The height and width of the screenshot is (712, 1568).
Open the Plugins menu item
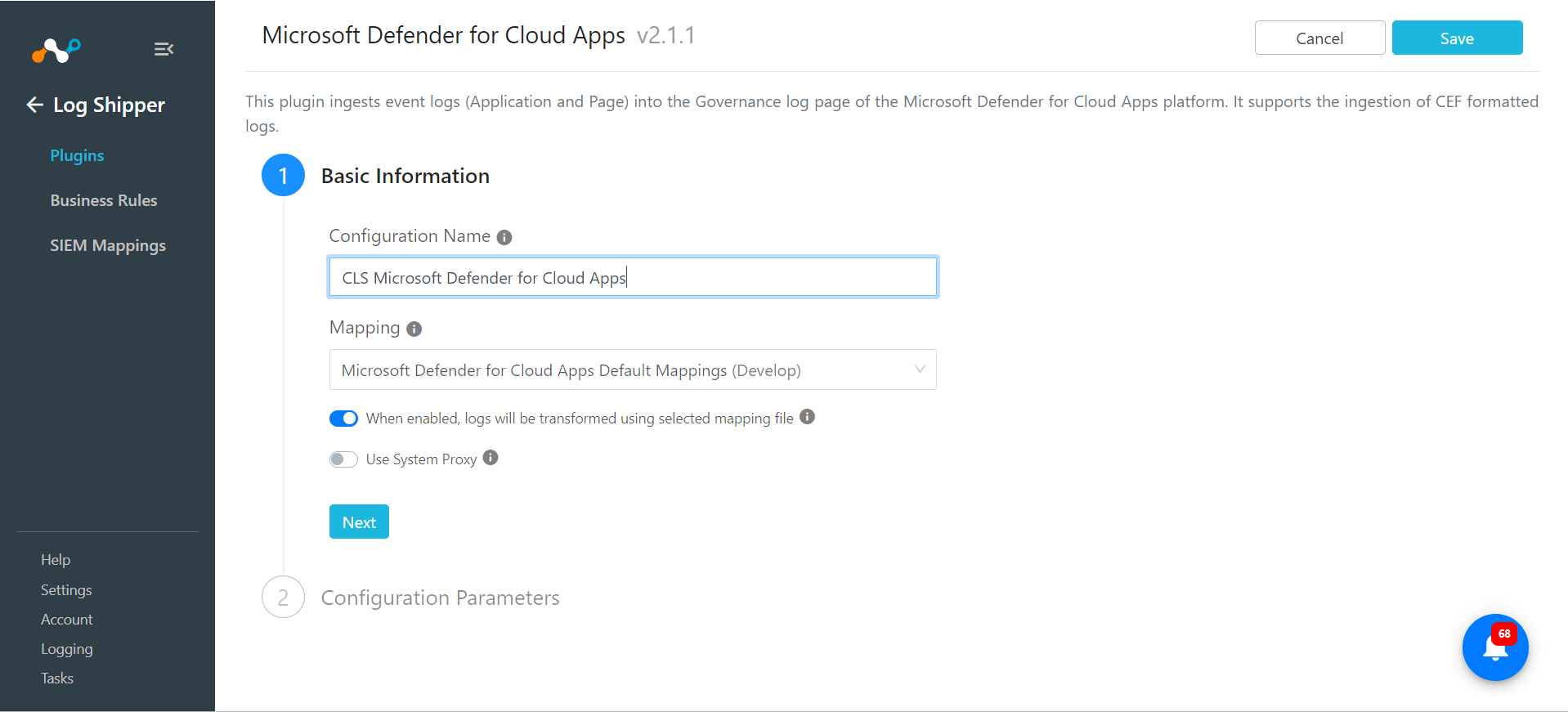click(77, 155)
